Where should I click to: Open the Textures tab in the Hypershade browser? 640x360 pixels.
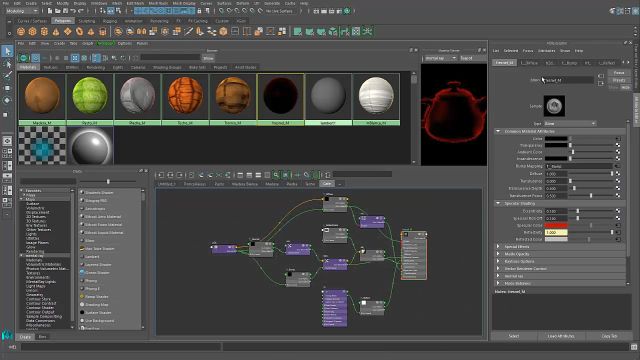pos(51,67)
